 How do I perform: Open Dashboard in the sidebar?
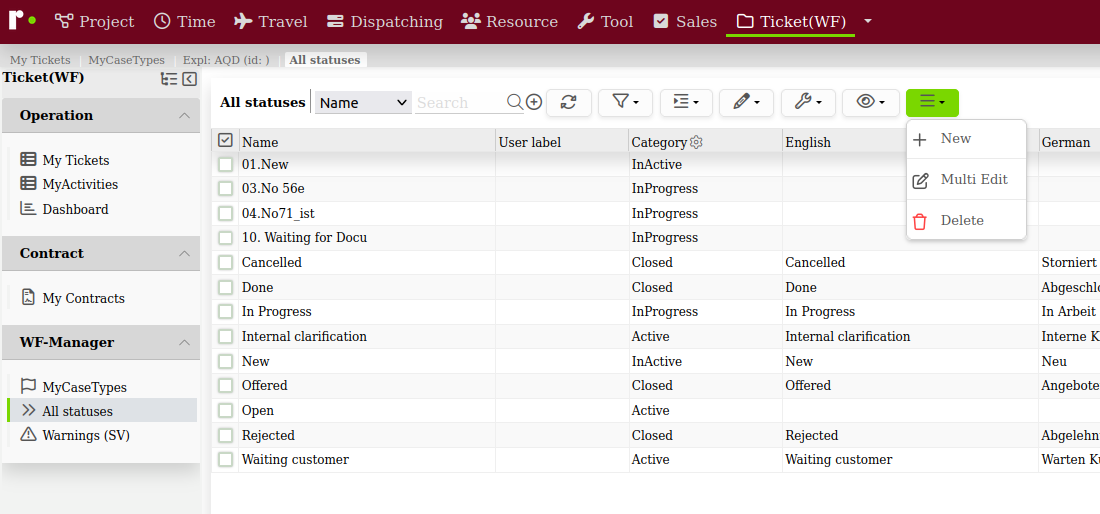(75, 209)
